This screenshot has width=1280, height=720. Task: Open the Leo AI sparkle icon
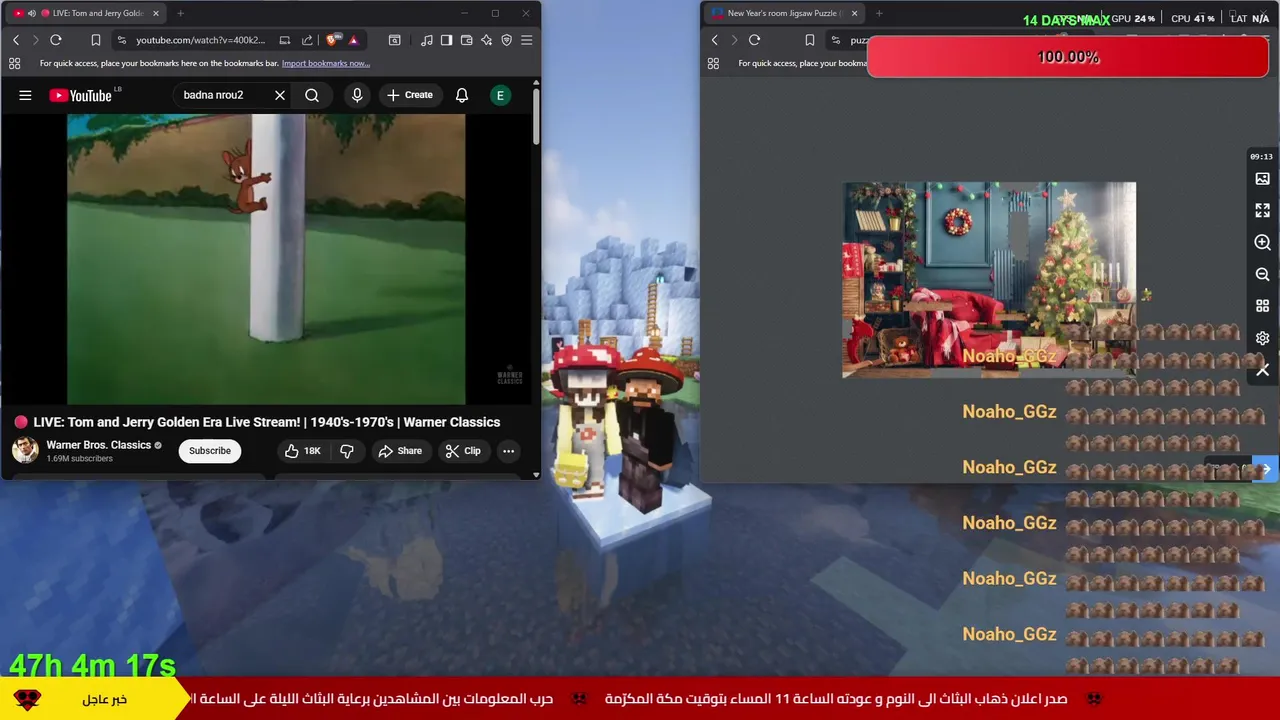coord(486,40)
